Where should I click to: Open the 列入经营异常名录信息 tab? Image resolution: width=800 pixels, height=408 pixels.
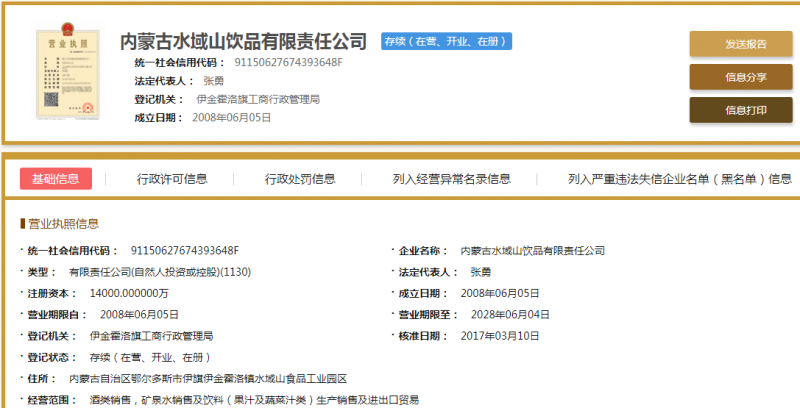pos(452,179)
